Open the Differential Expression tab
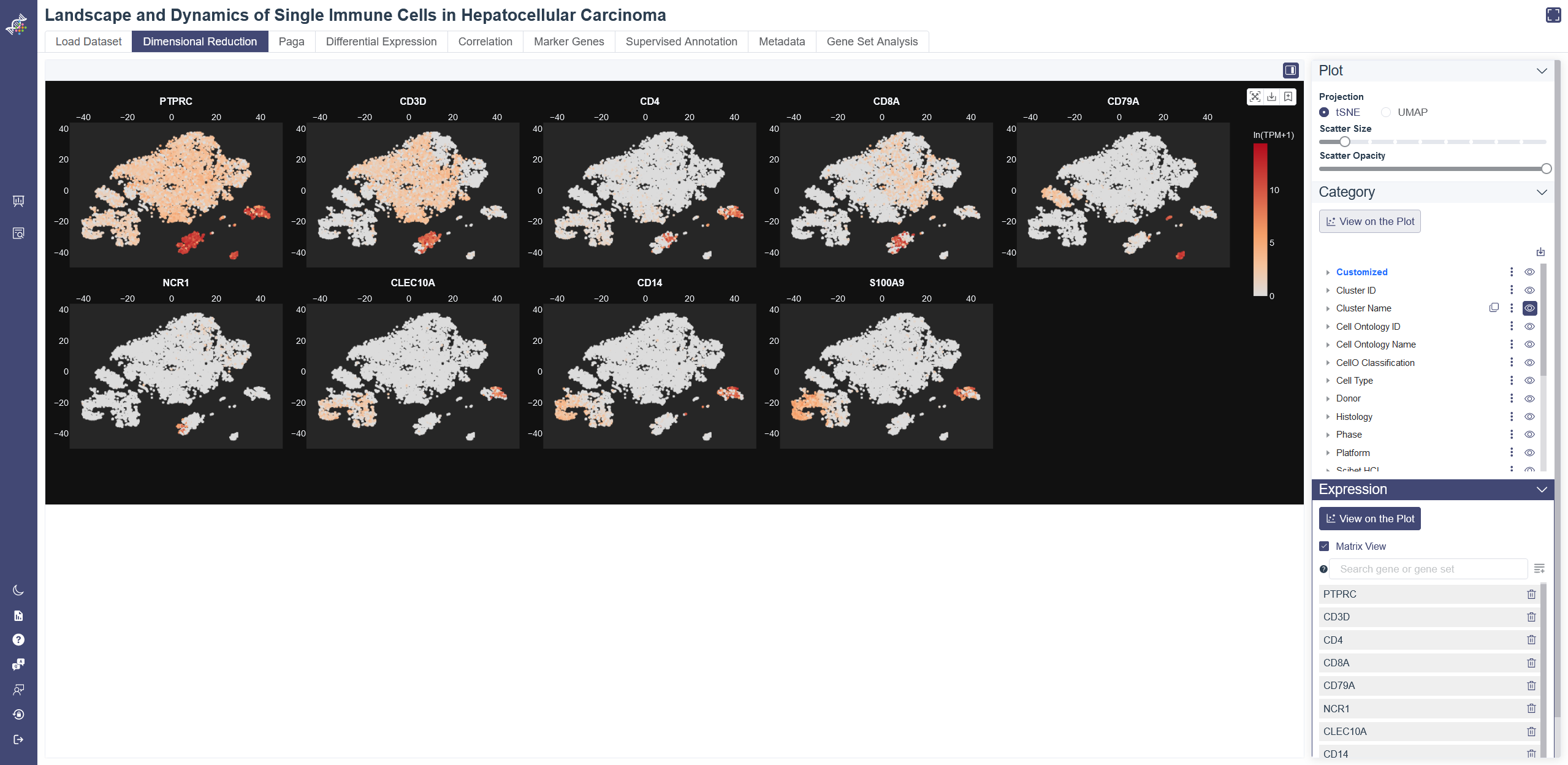Image resolution: width=1568 pixels, height=765 pixels. [381, 42]
